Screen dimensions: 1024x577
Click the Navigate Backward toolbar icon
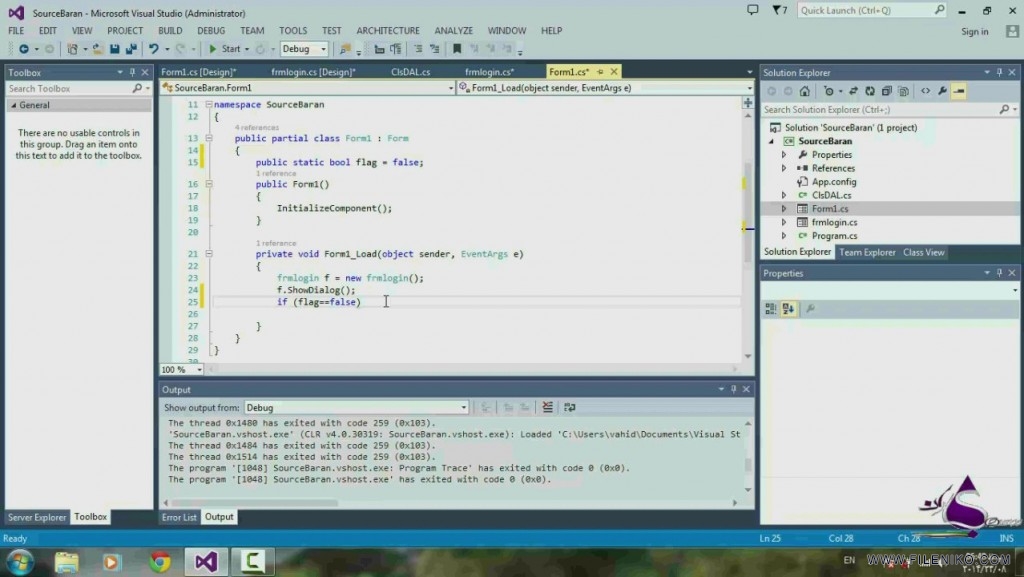pyautogui.click(x=24, y=49)
